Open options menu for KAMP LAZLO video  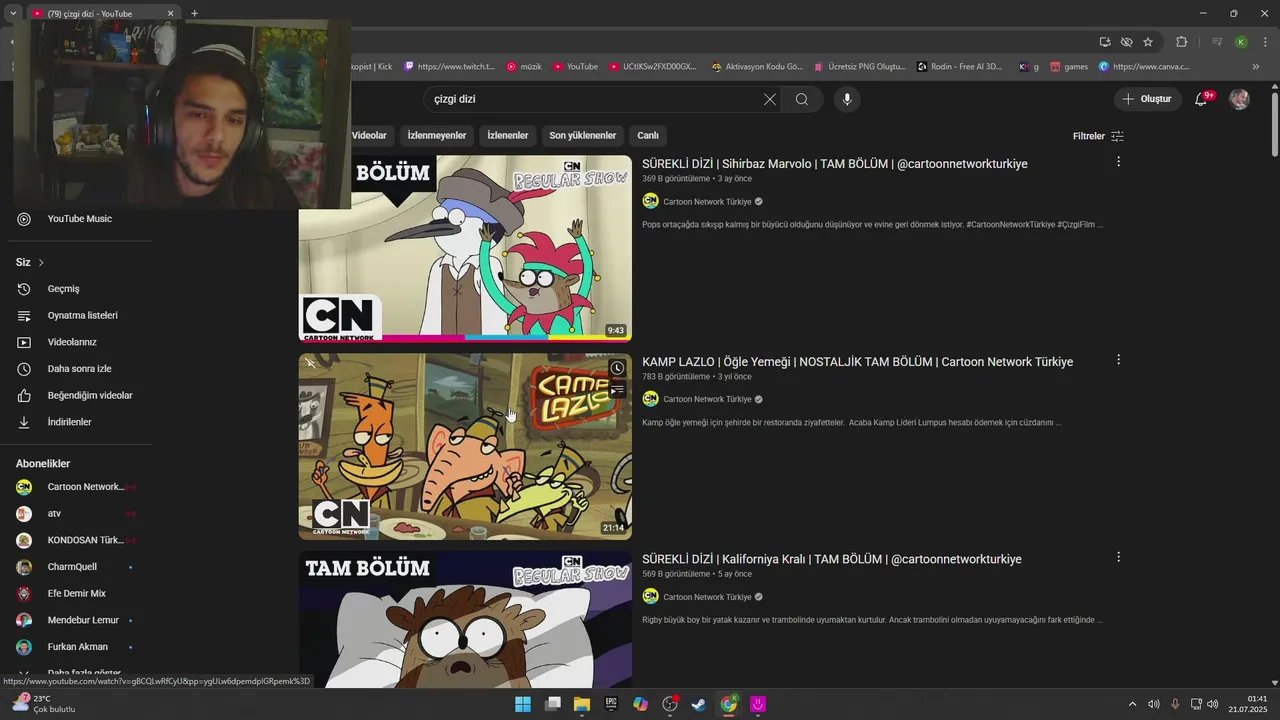1118,360
